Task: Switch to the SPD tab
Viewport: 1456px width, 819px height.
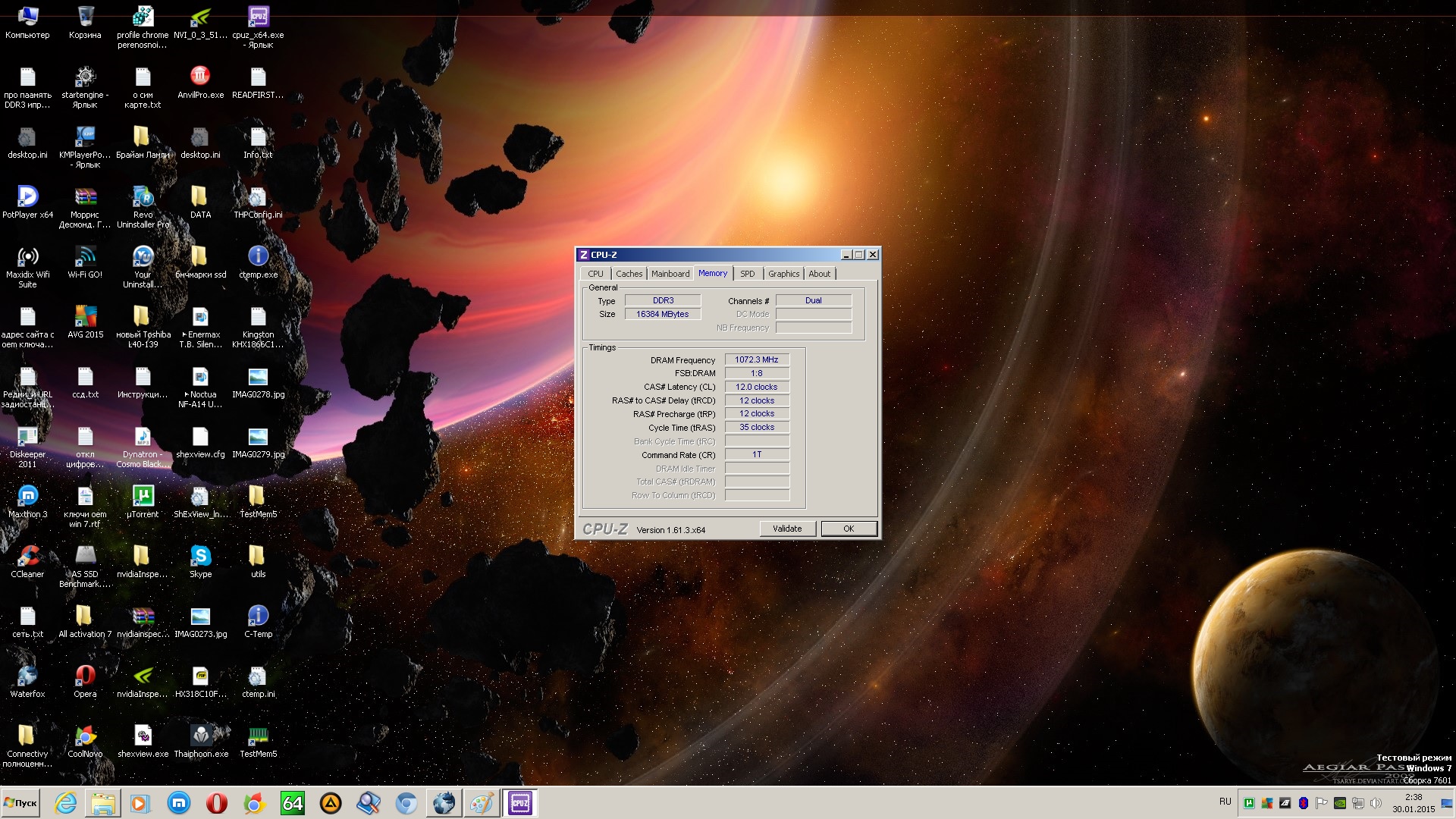Action: 747,274
